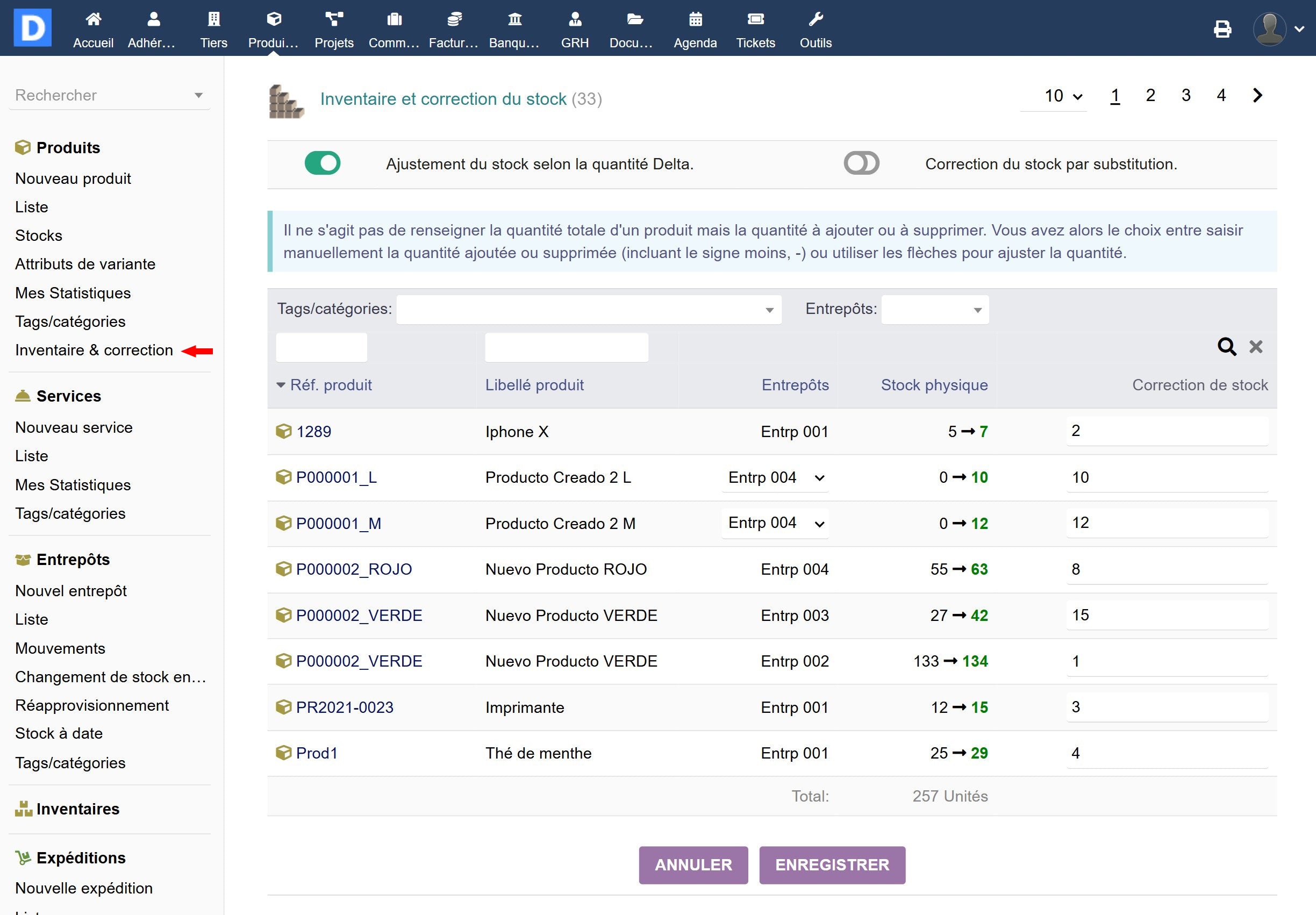Open the Agenda calendar icon

point(695,20)
